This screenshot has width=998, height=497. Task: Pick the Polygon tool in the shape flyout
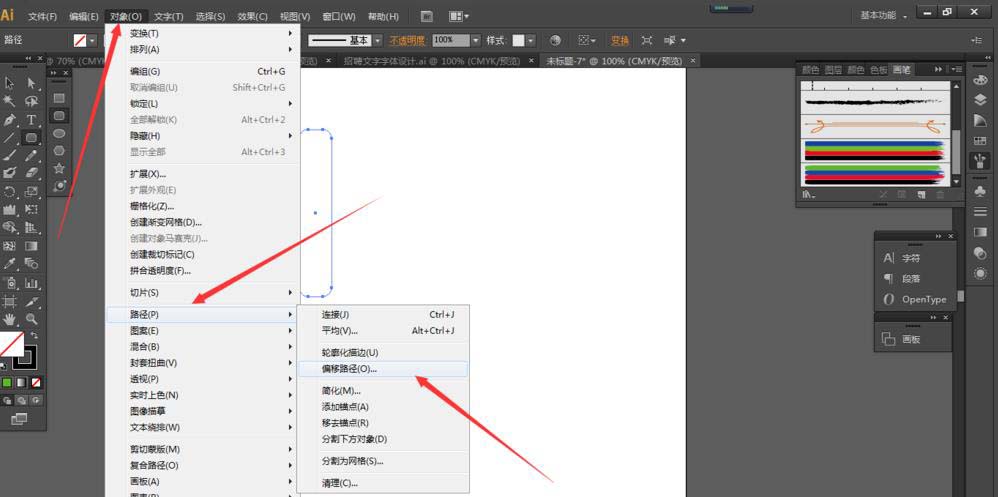coord(59,151)
